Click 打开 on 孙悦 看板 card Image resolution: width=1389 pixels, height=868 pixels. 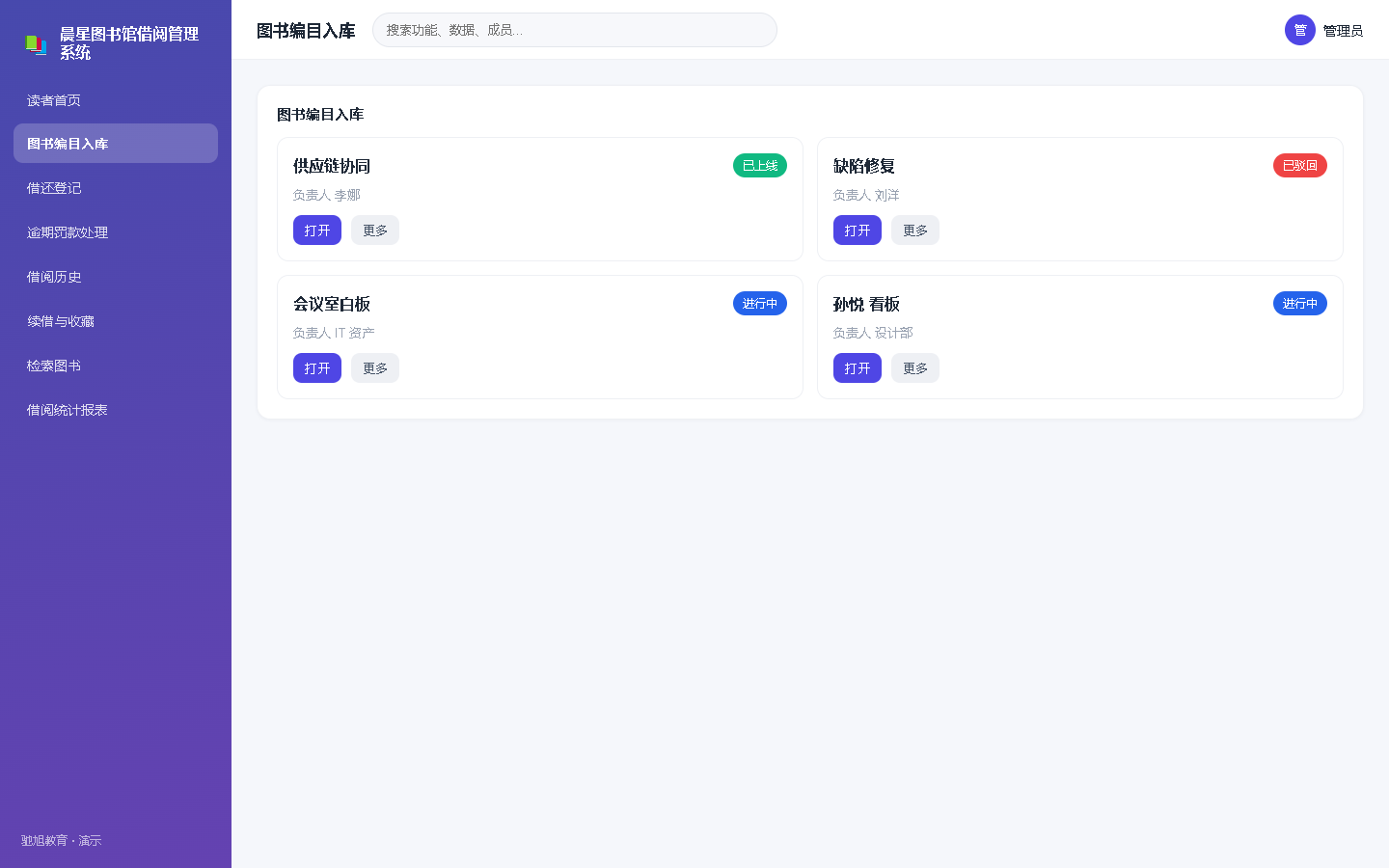pyautogui.click(x=858, y=368)
